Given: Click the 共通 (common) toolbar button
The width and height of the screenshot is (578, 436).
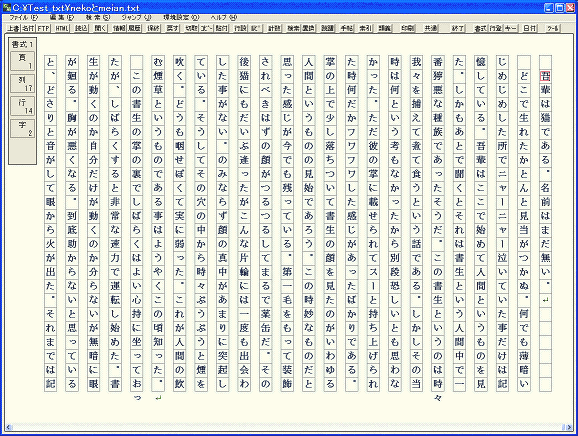Looking at the screenshot, I should pyautogui.click(x=431, y=28).
